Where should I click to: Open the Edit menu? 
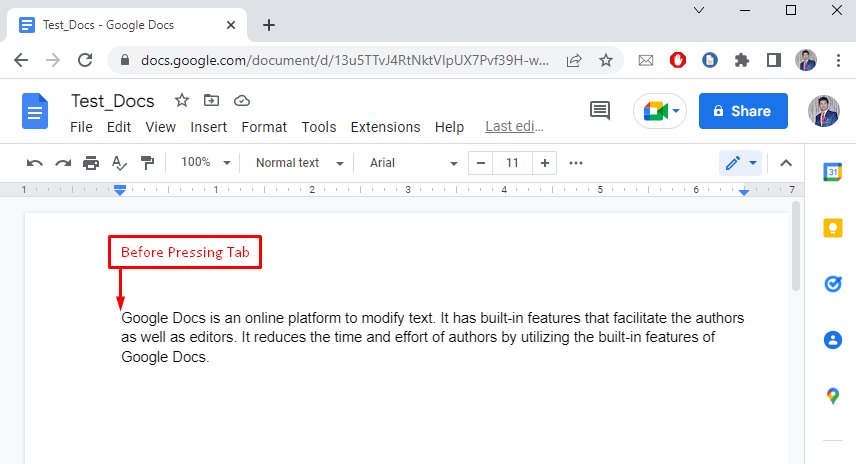click(119, 127)
